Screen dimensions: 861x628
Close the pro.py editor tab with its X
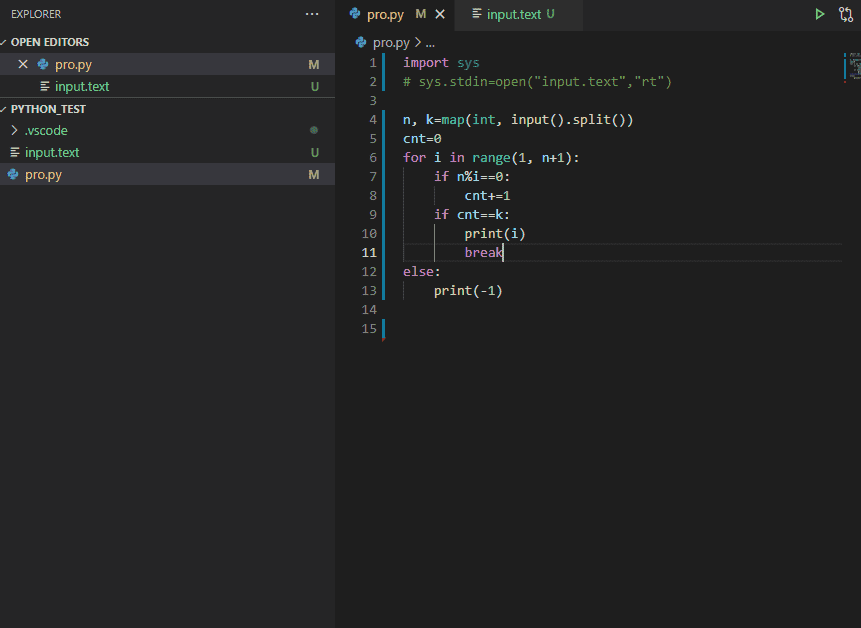click(x=440, y=14)
